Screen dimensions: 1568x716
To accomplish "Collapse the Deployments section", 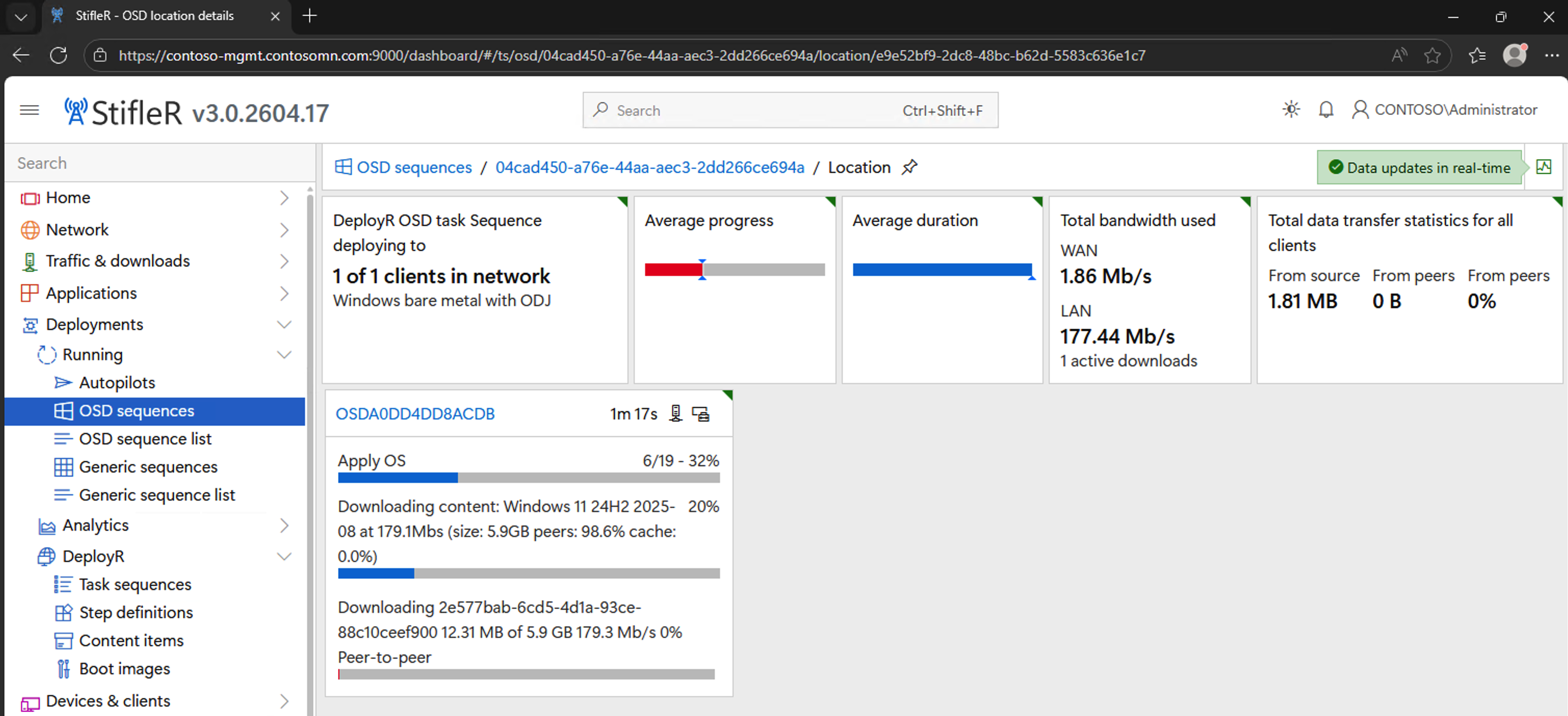I will [x=284, y=325].
